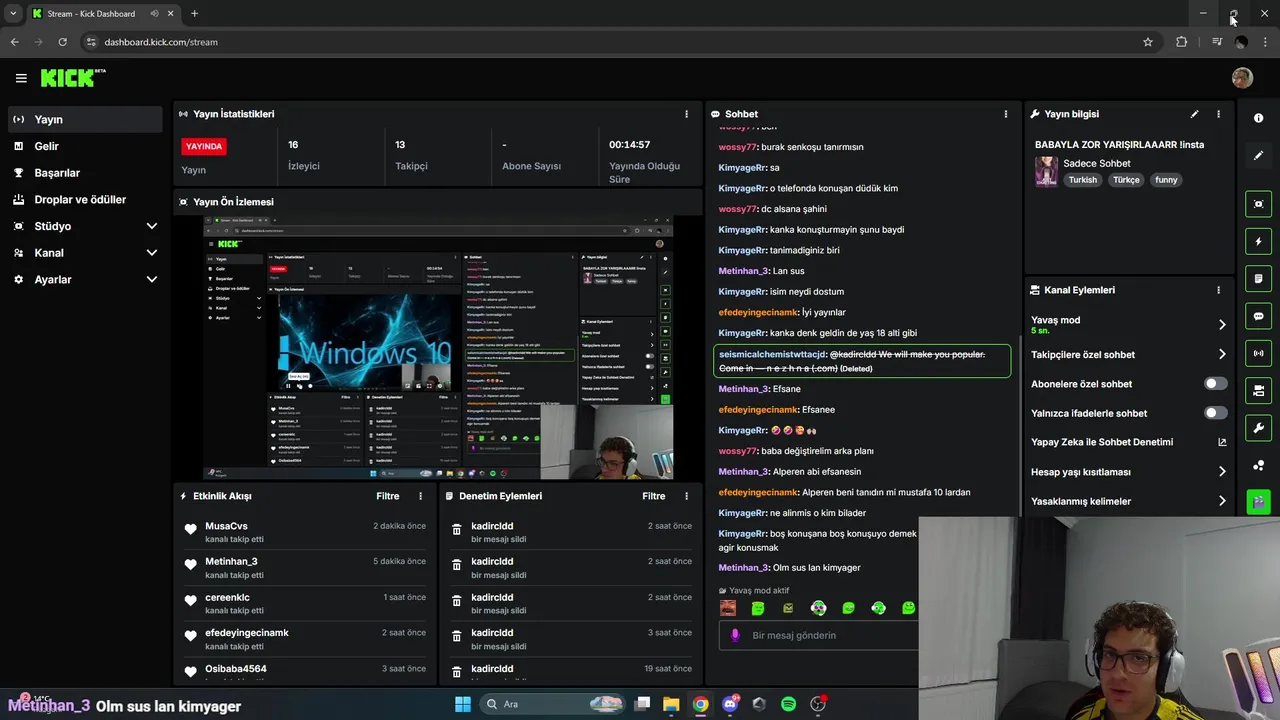The height and width of the screenshot is (720, 1280).
Task: Click the Turkish tag chip
Action: tap(1082, 180)
